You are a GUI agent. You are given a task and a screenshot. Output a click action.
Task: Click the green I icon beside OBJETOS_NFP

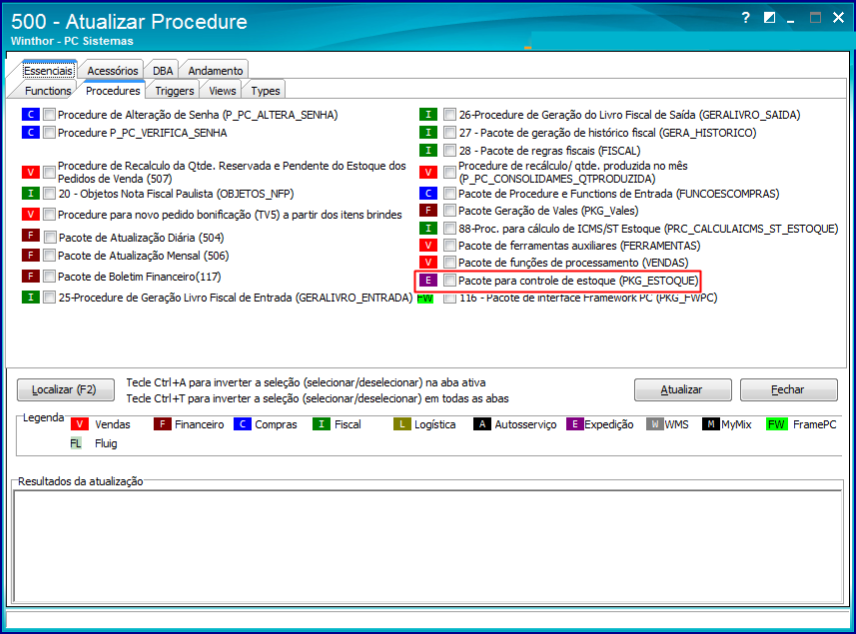(31, 193)
